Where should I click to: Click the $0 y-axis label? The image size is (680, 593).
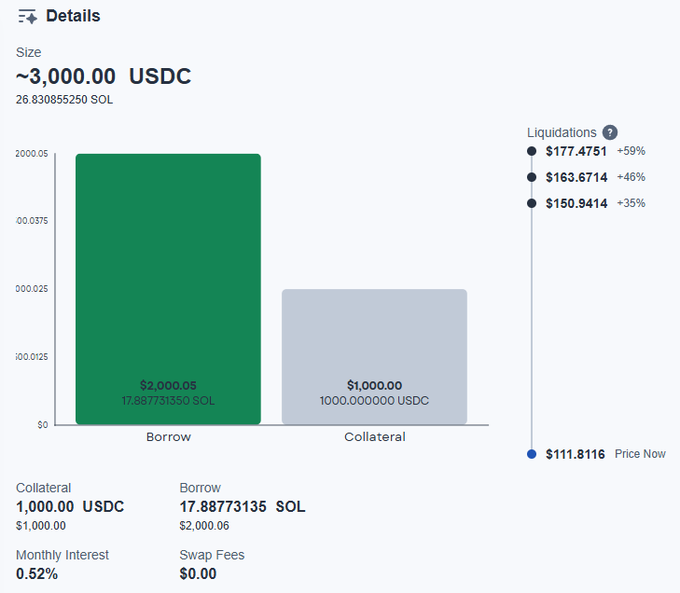coord(42,425)
